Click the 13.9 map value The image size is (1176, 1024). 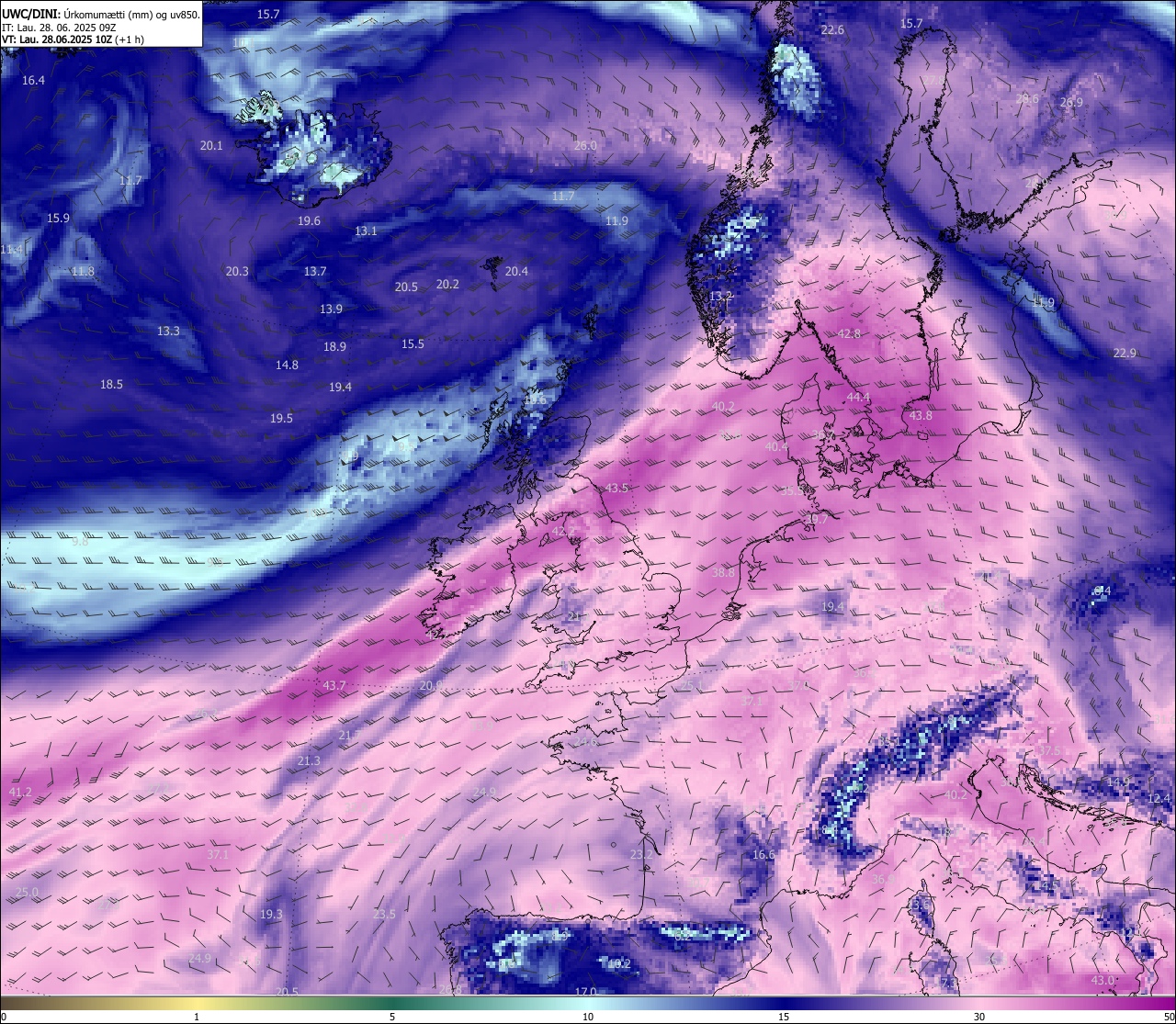pos(331,309)
